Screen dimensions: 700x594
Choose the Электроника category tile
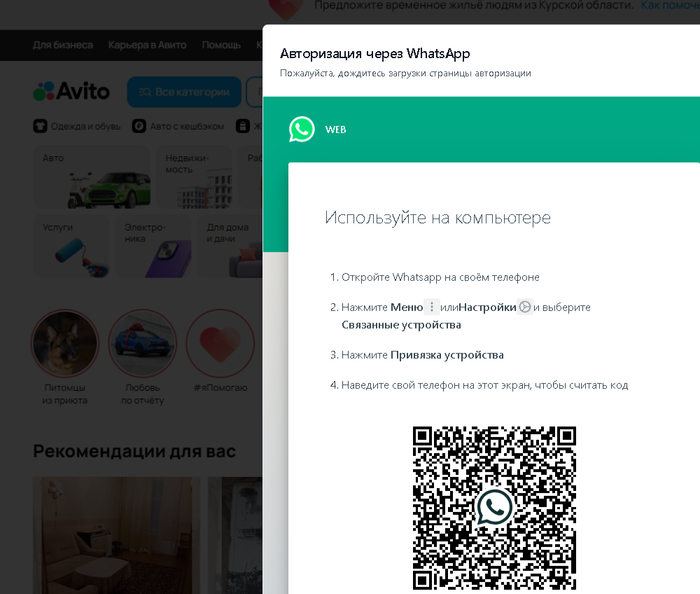tap(154, 246)
